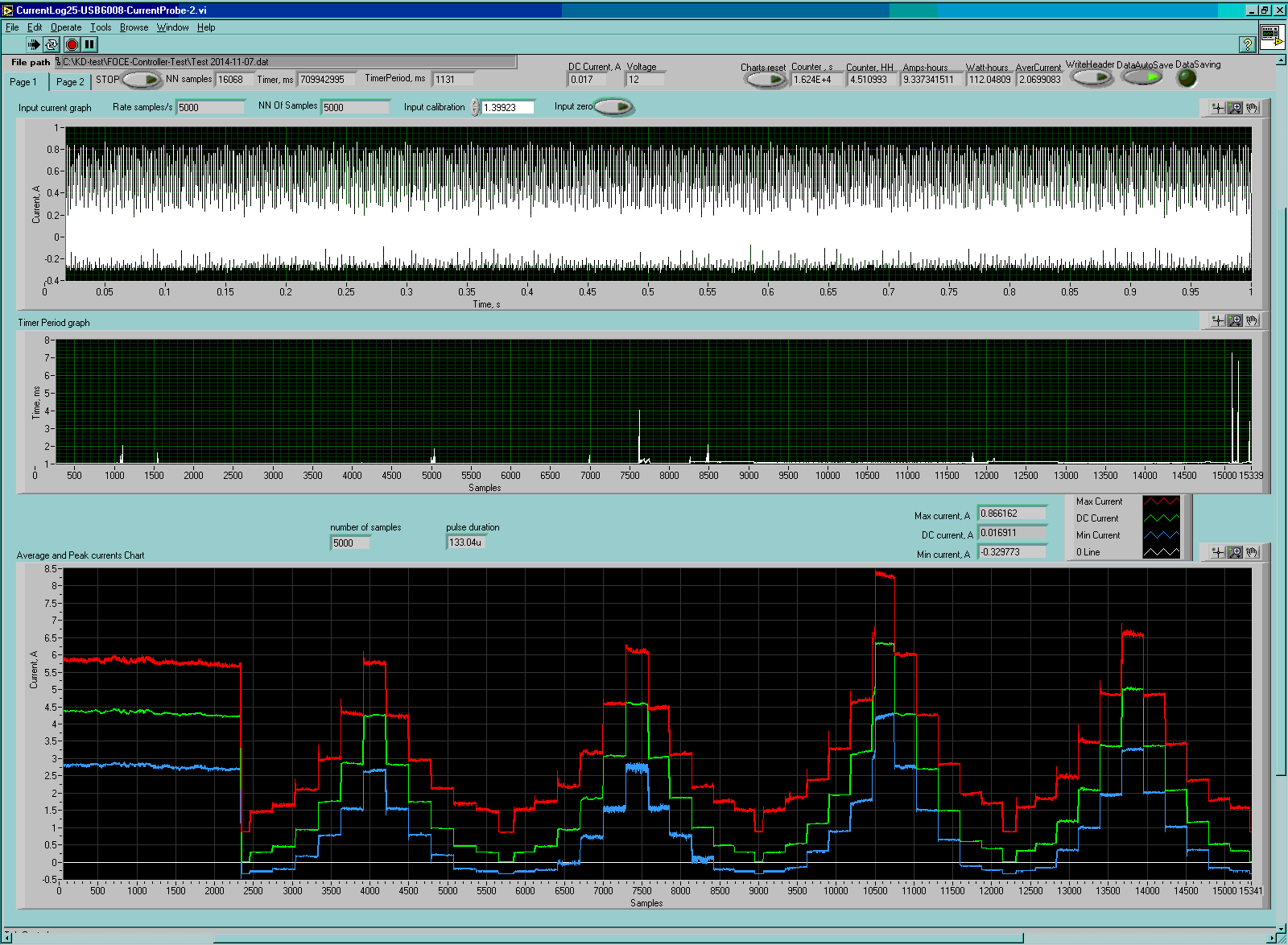Open the Tools menu
Viewport: 1288px width, 945px height.
click(x=101, y=27)
